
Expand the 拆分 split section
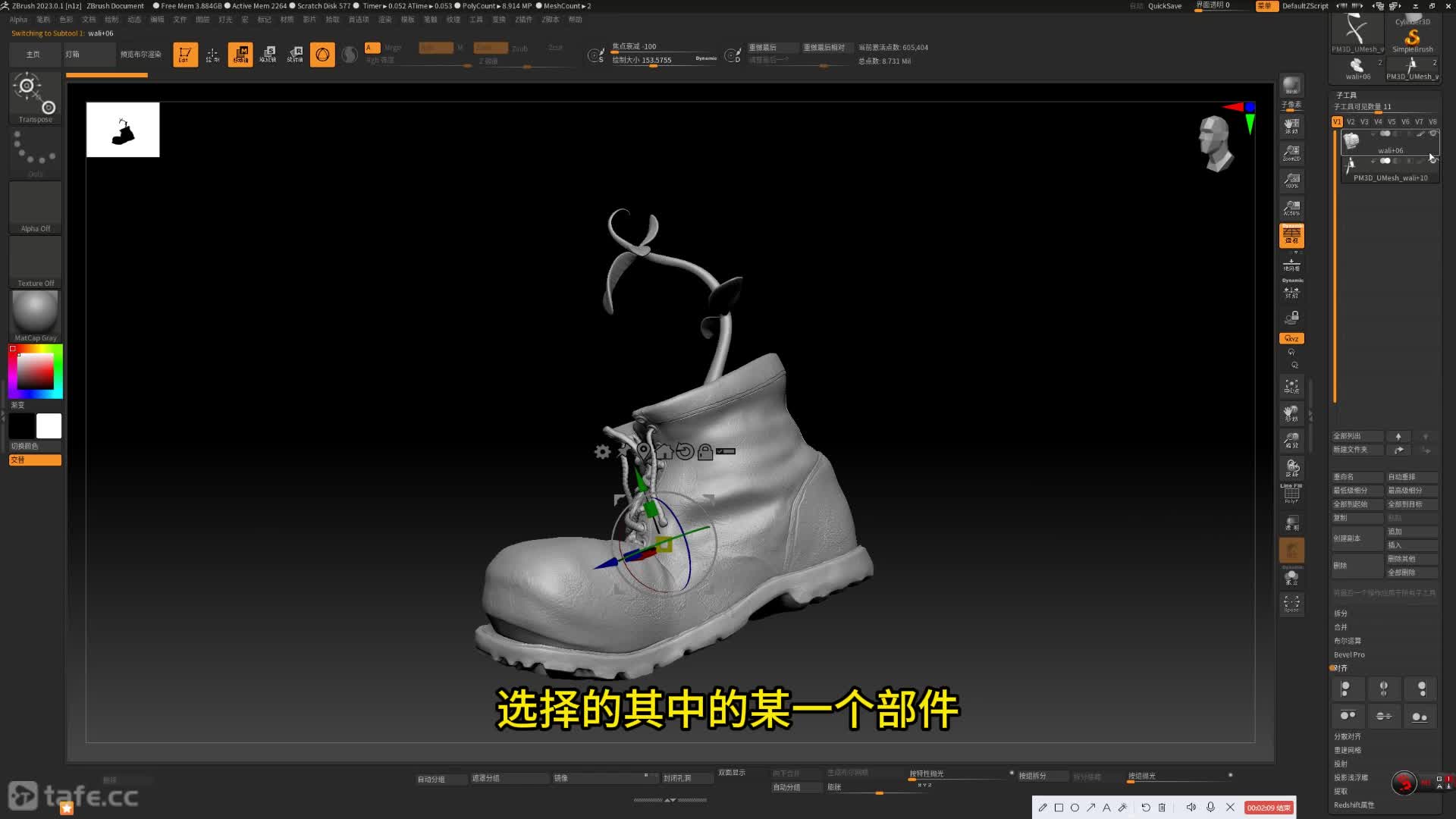(x=1341, y=613)
